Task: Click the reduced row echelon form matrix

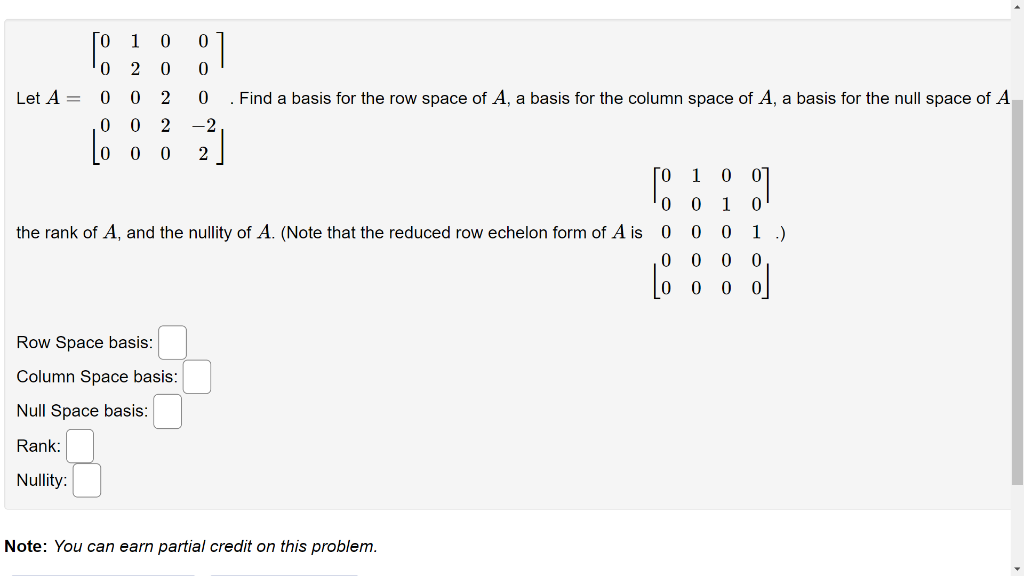Action: [x=710, y=231]
